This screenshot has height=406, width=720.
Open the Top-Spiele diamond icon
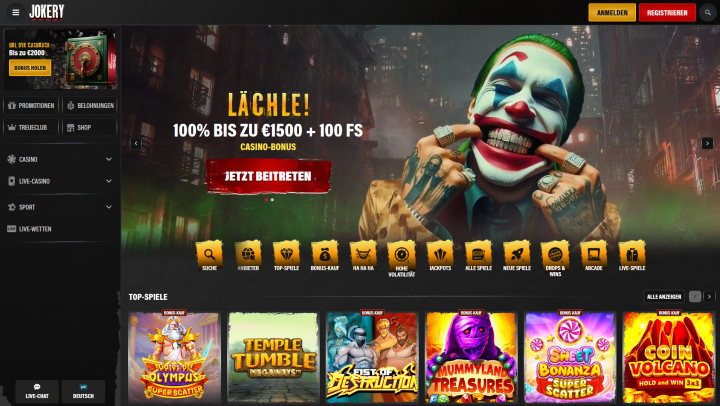(x=287, y=254)
